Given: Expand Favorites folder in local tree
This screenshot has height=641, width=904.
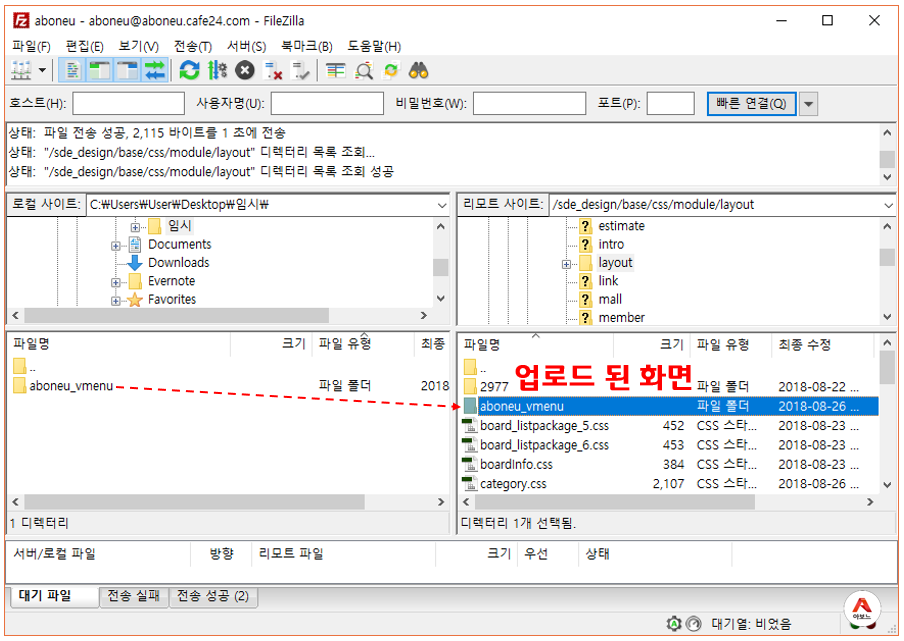Looking at the screenshot, I should pos(116,301).
